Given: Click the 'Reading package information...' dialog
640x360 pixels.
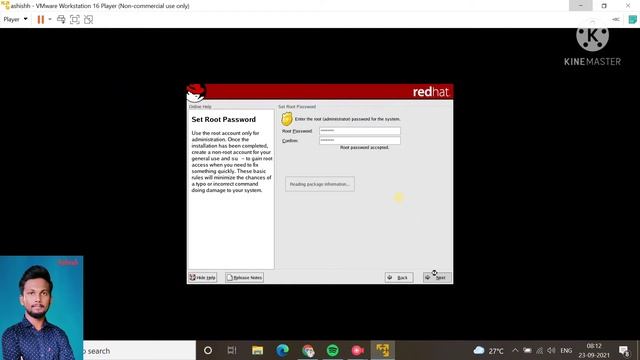Looking at the screenshot, I should click(320, 184).
